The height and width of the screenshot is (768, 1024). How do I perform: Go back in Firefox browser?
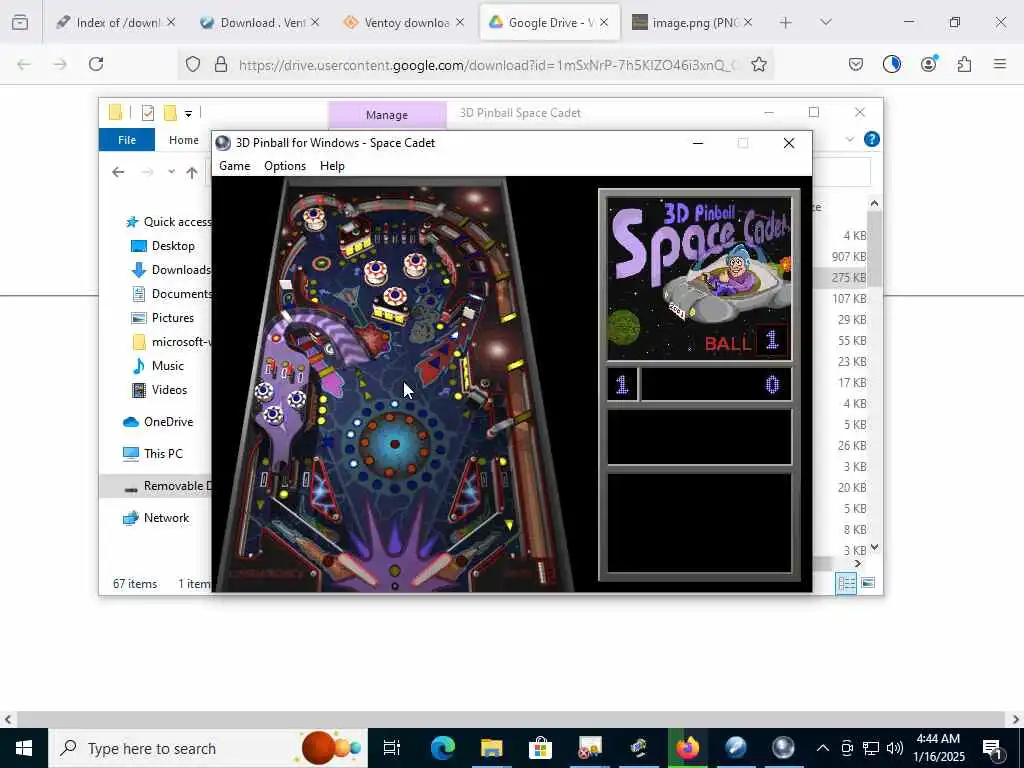tap(24, 64)
